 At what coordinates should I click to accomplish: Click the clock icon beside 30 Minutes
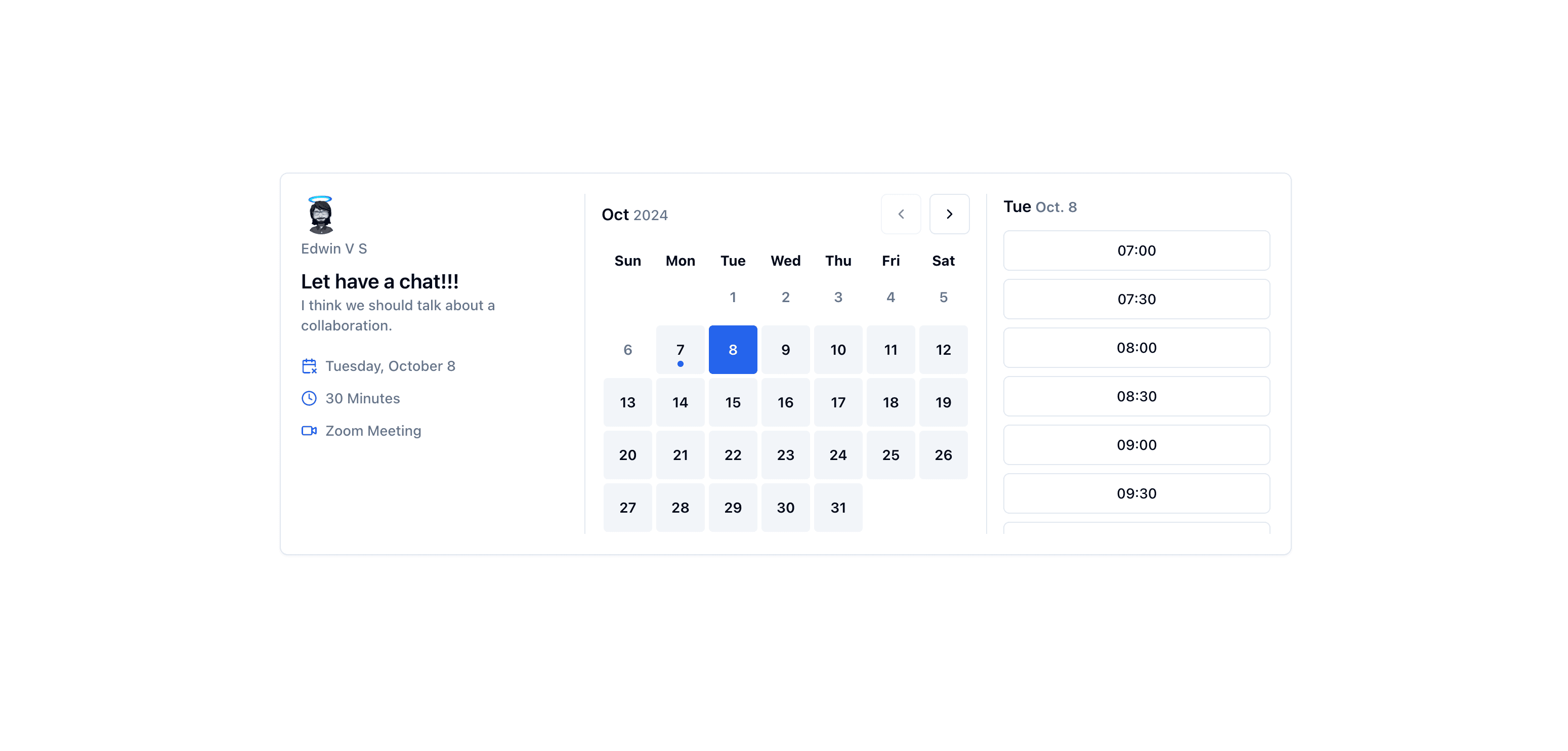click(309, 398)
